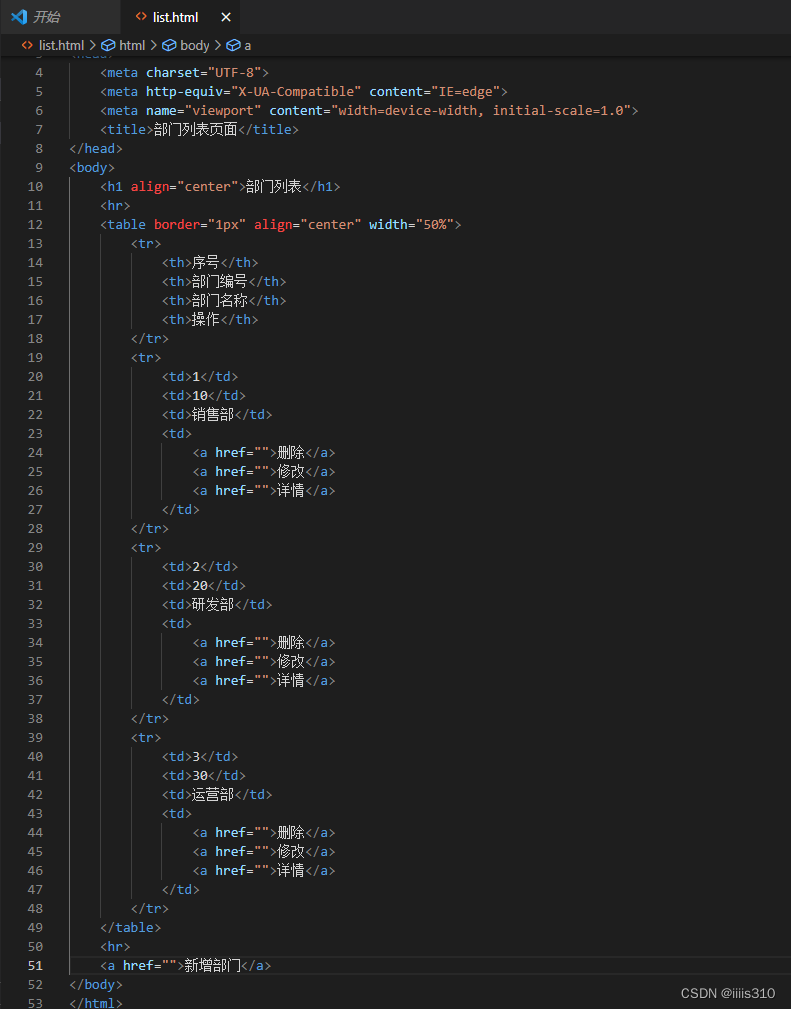Screen dimensions: 791x1009
Task: Click the VS Code logo icon on 开始 tab
Action: [x=19, y=17]
